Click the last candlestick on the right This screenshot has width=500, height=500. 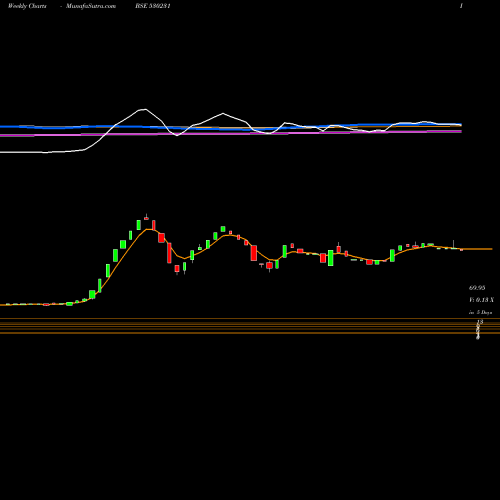click(x=462, y=250)
